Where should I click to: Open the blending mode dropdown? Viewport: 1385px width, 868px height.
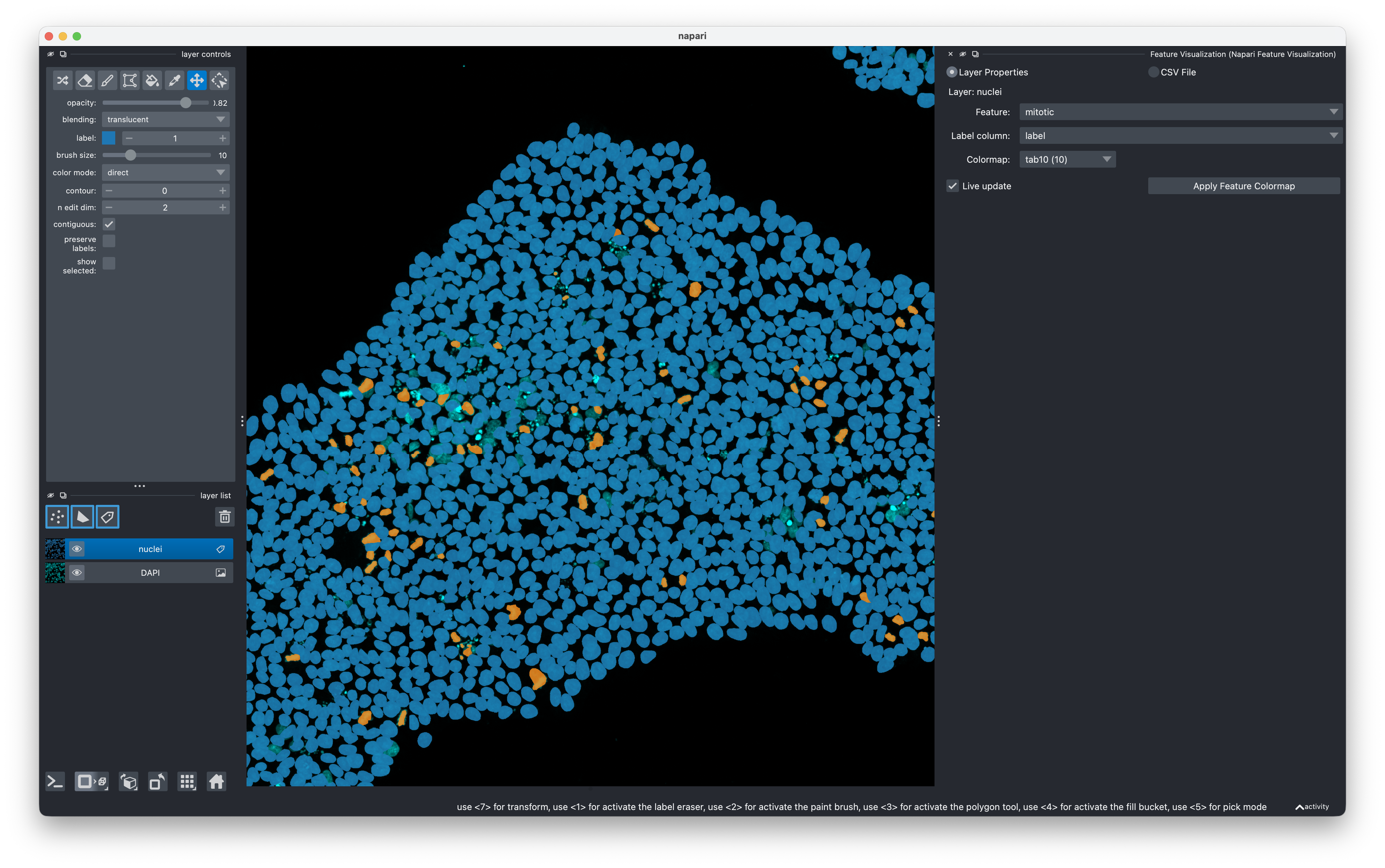coord(166,119)
